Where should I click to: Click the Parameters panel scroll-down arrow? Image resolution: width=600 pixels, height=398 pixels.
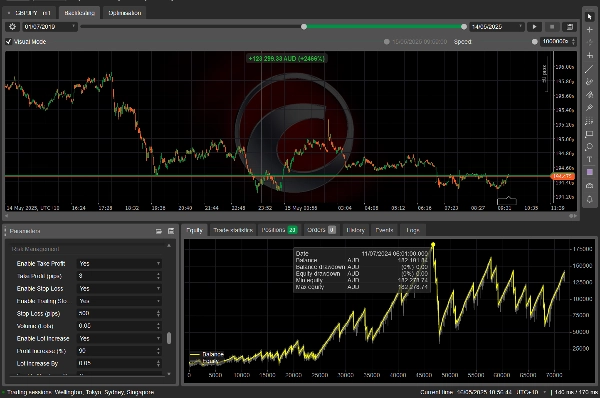pyautogui.click(x=169, y=374)
